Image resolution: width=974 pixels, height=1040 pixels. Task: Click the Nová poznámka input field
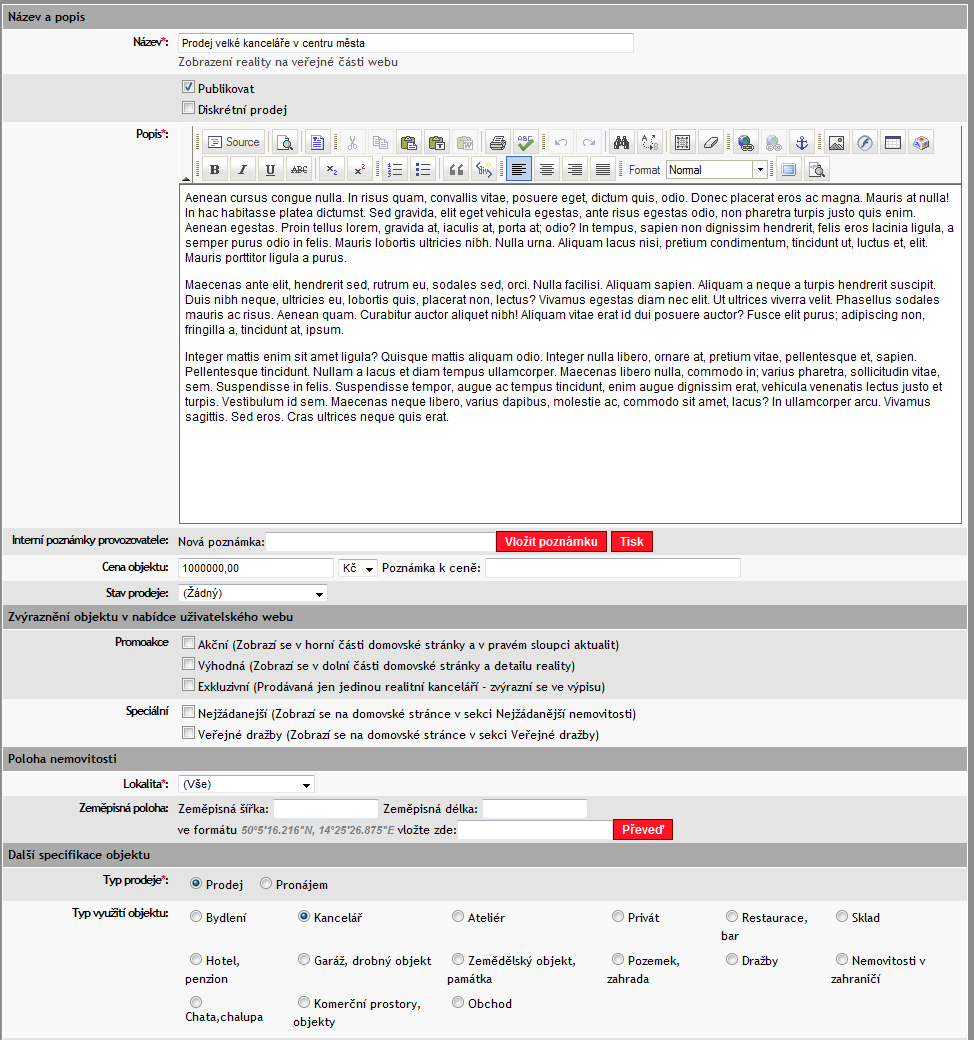[381, 542]
